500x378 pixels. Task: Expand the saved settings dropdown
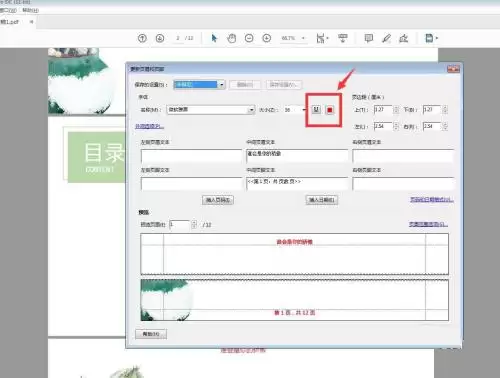[222, 85]
